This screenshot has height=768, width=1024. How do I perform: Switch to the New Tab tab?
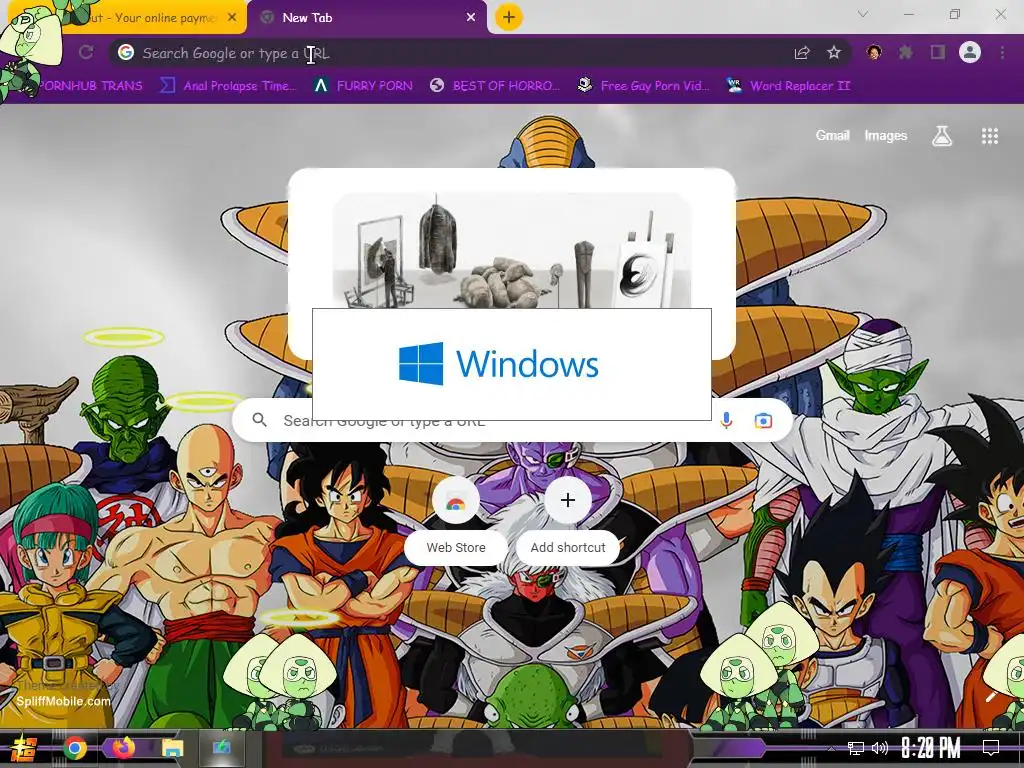pos(367,18)
